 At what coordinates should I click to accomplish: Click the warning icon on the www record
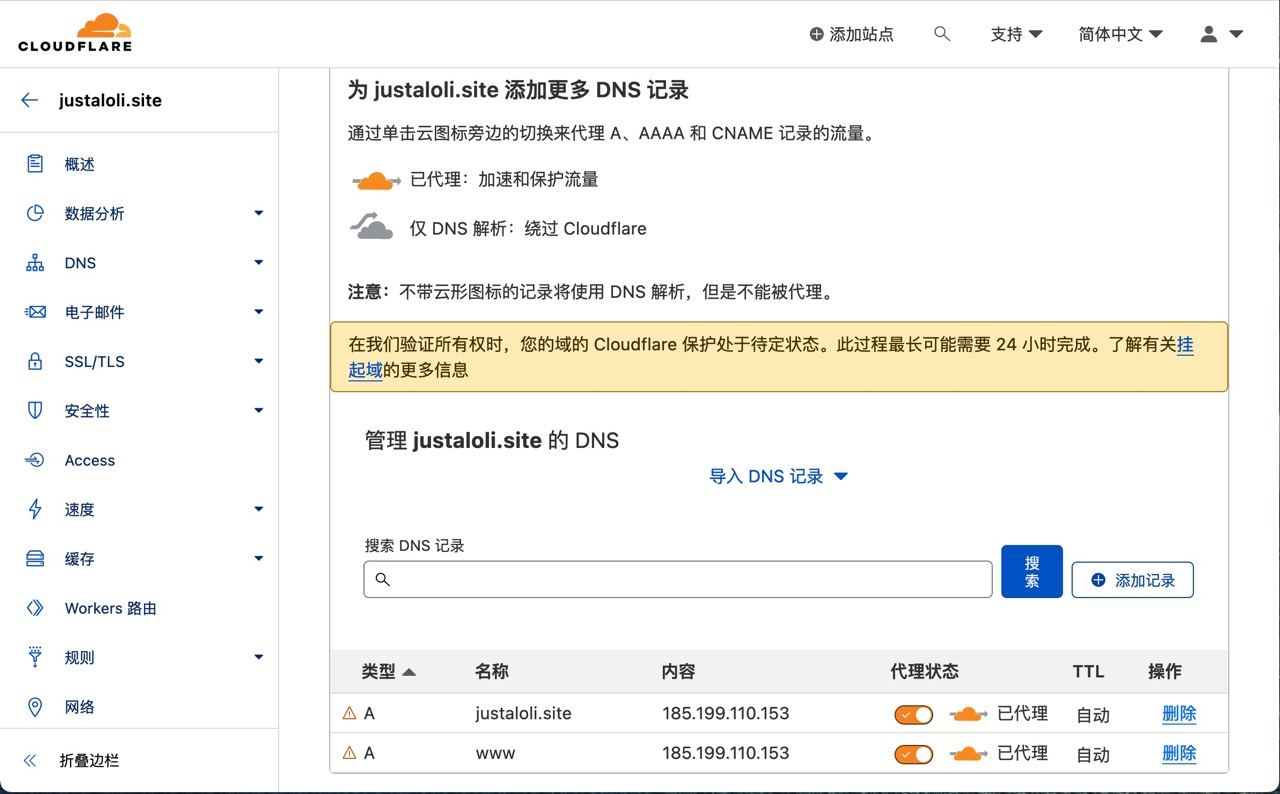349,753
